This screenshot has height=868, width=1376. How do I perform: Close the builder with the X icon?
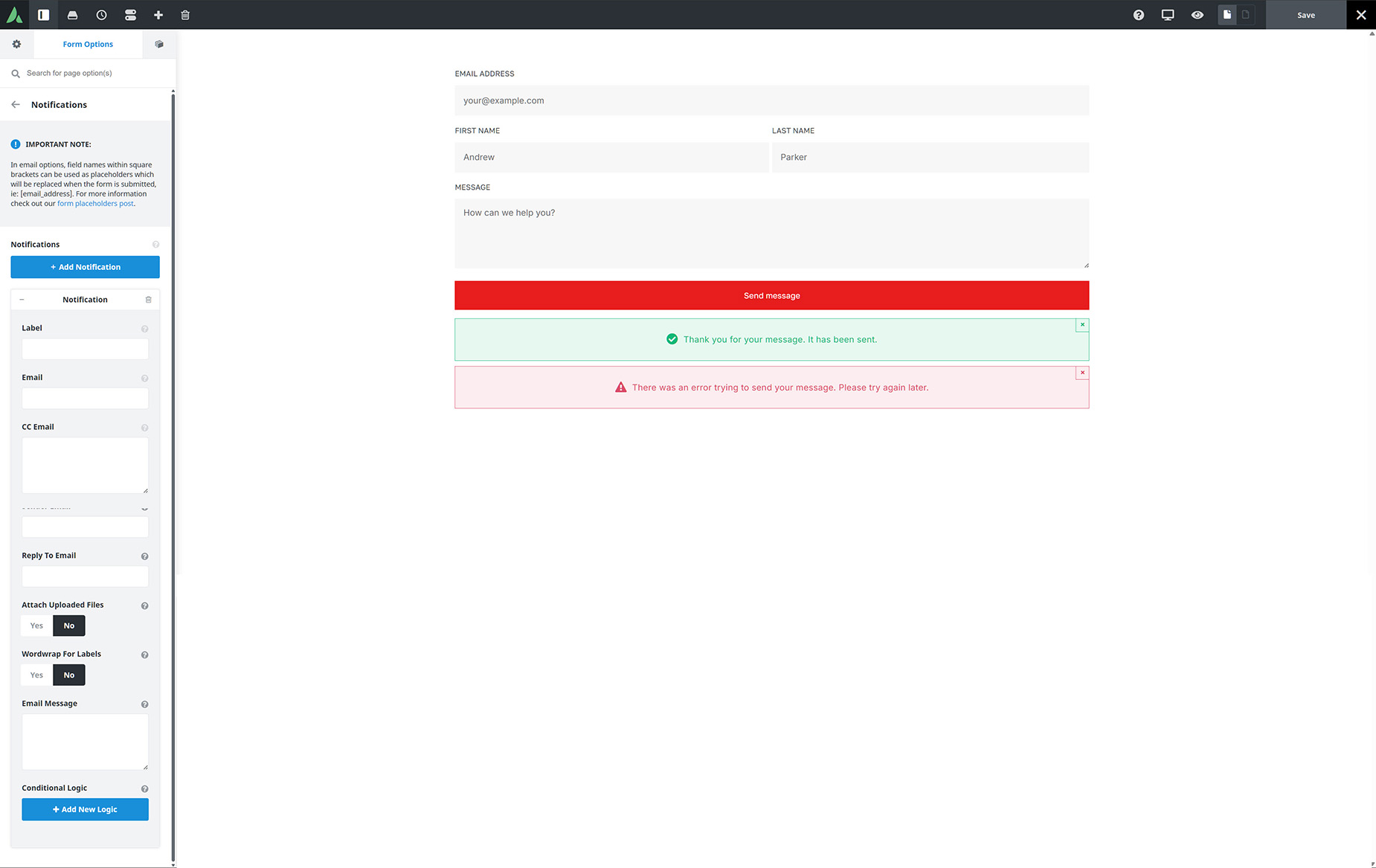click(1361, 15)
